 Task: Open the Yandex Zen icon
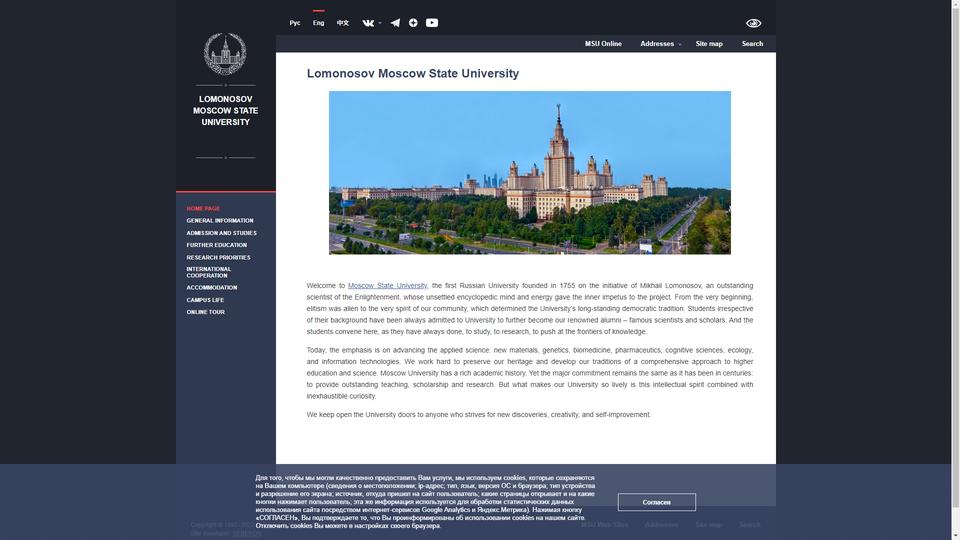(x=413, y=23)
